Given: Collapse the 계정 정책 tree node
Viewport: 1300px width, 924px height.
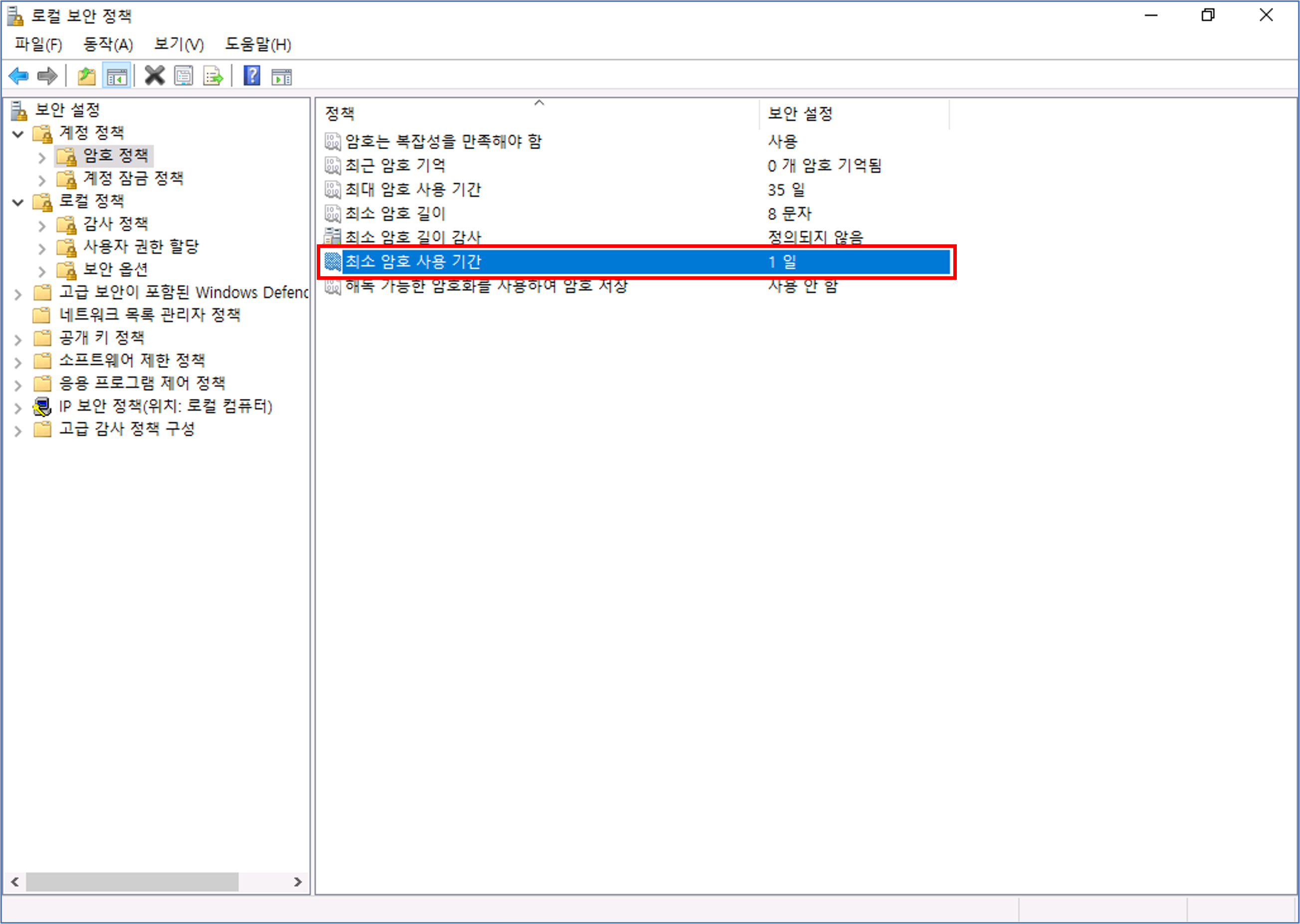Looking at the screenshot, I should pyautogui.click(x=18, y=134).
